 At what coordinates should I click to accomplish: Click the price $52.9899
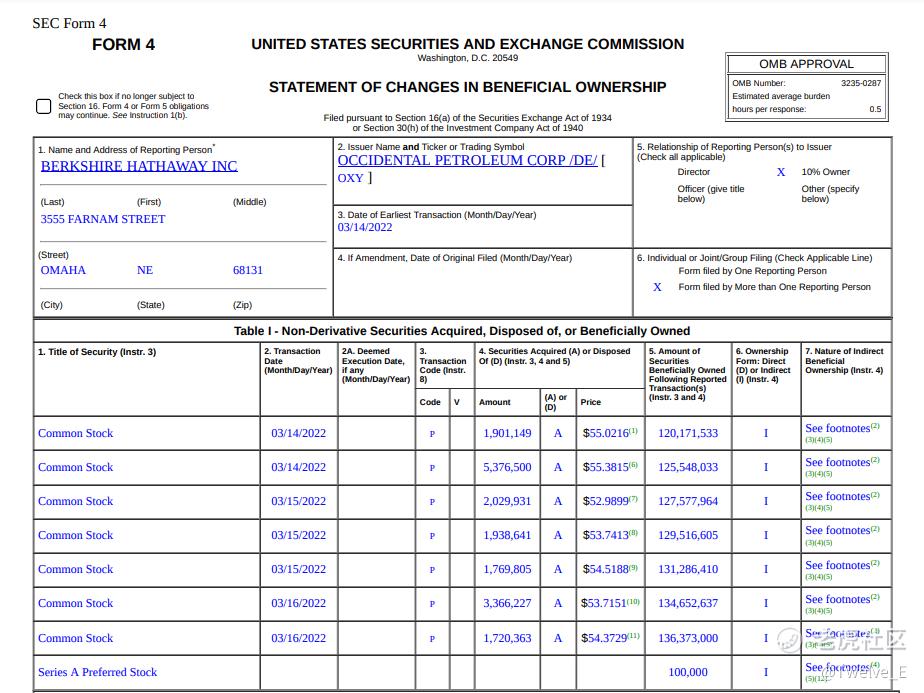click(606, 501)
